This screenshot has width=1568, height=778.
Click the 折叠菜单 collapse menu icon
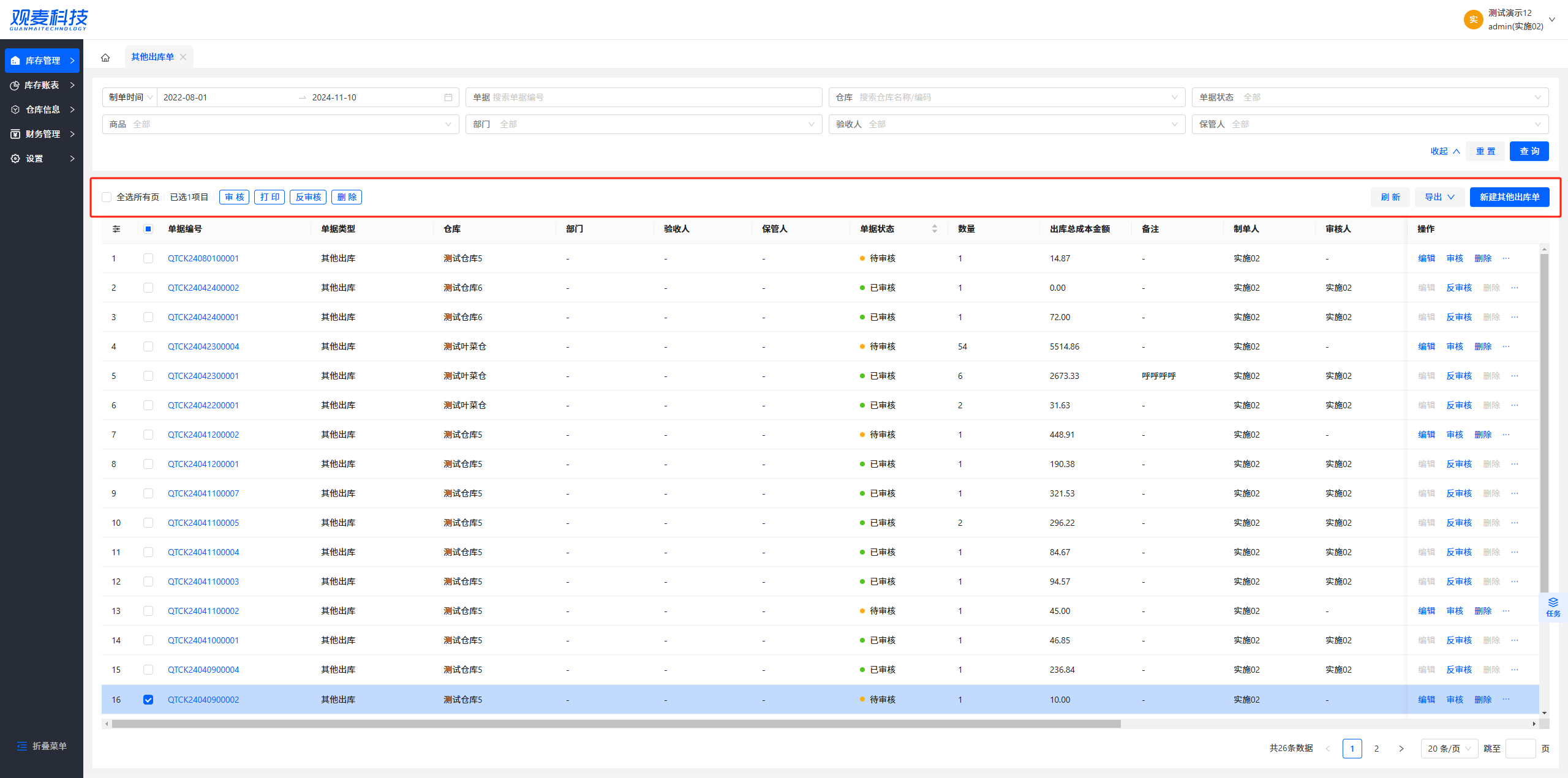[23, 746]
